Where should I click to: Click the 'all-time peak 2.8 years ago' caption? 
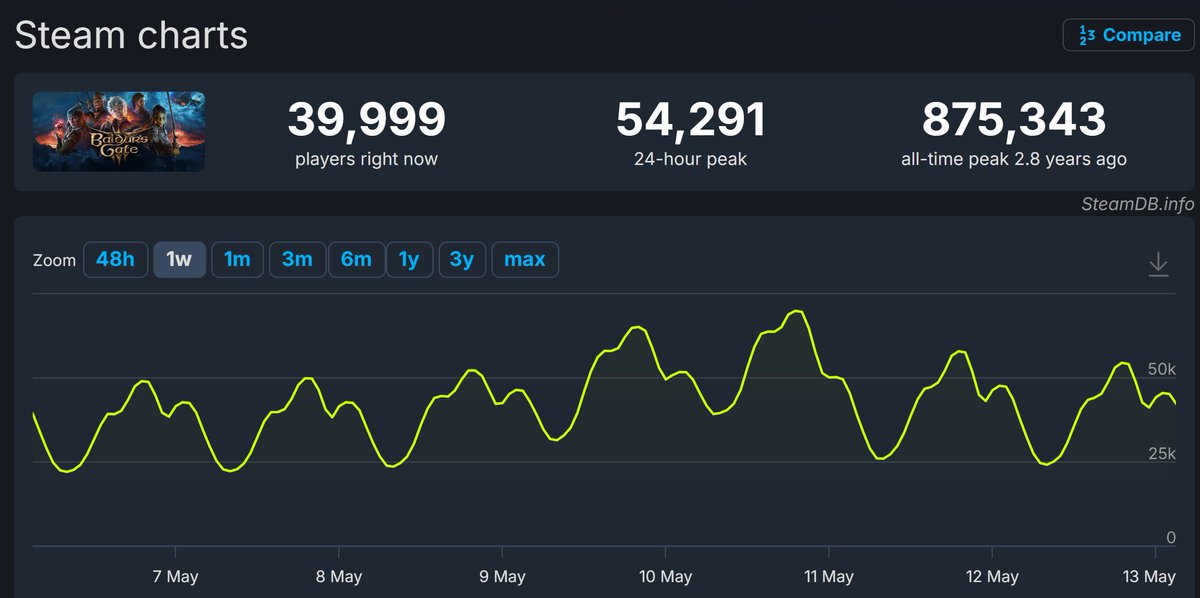pyautogui.click(x=1014, y=159)
